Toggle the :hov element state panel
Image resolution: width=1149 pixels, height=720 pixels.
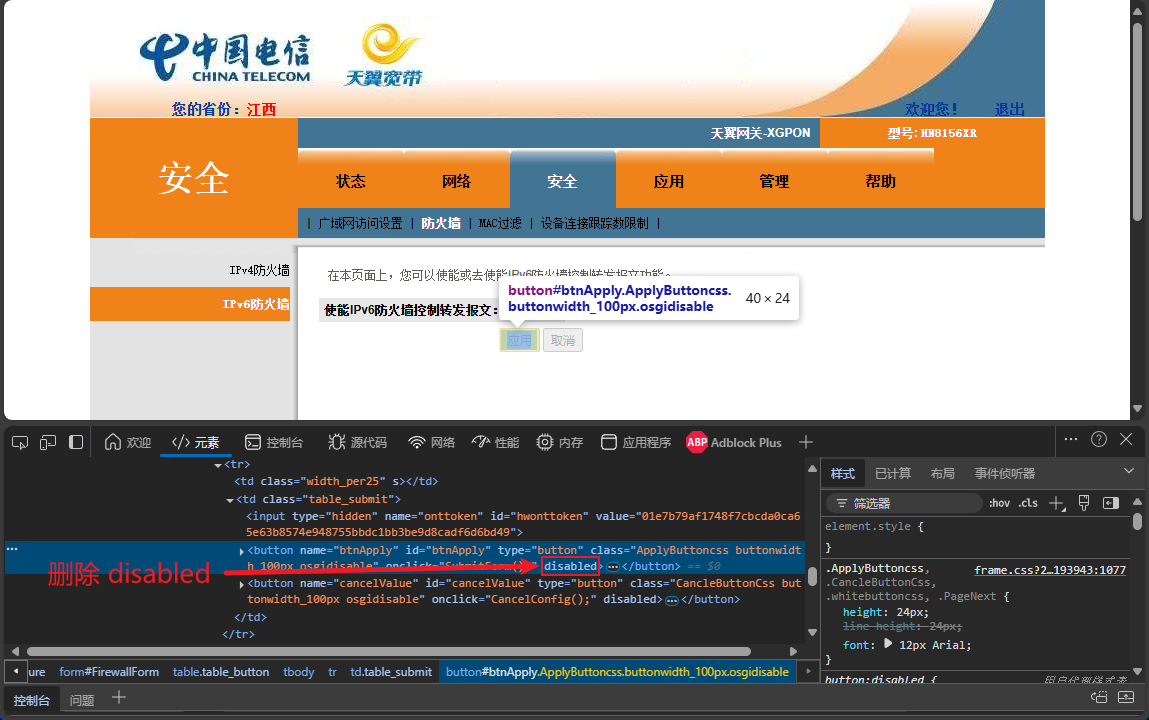pyautogui.click(x=999, y=503)
